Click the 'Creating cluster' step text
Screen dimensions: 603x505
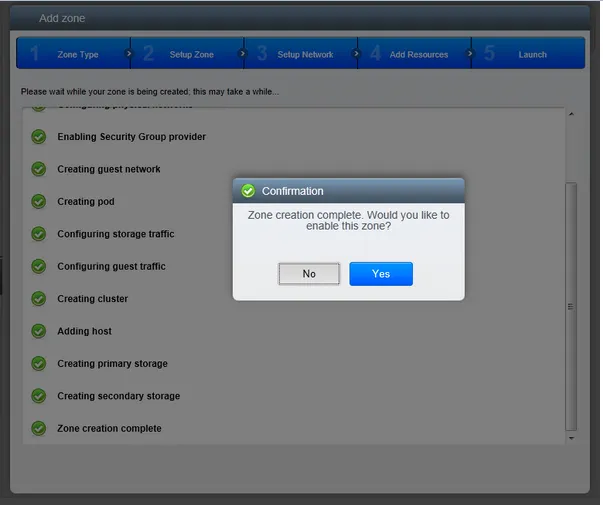tap(93, 298)
